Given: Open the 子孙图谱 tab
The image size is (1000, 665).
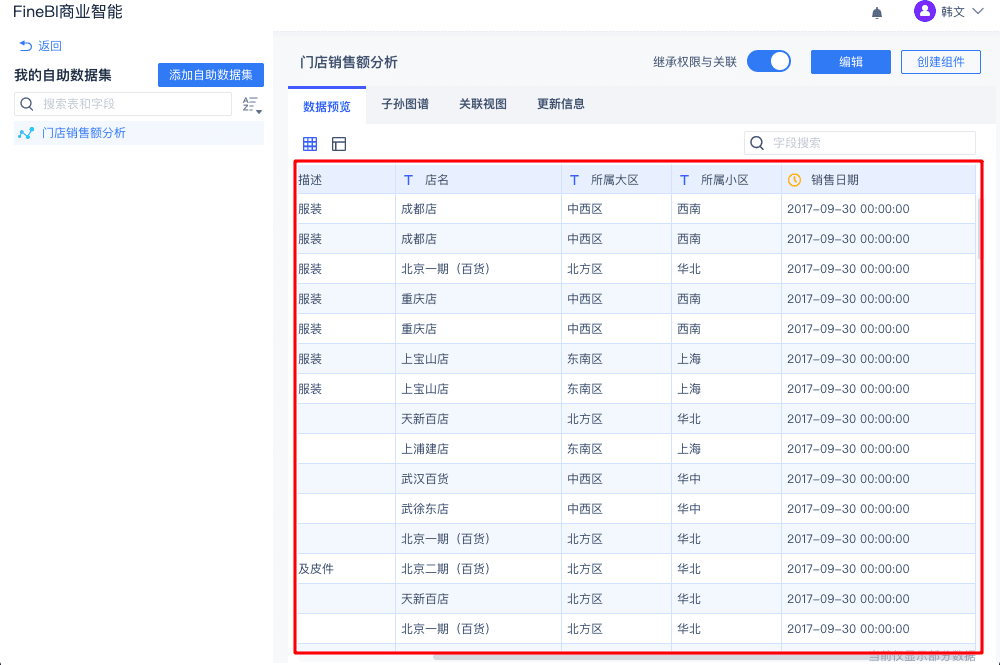Looking at the screenshot, I should 405,104.
